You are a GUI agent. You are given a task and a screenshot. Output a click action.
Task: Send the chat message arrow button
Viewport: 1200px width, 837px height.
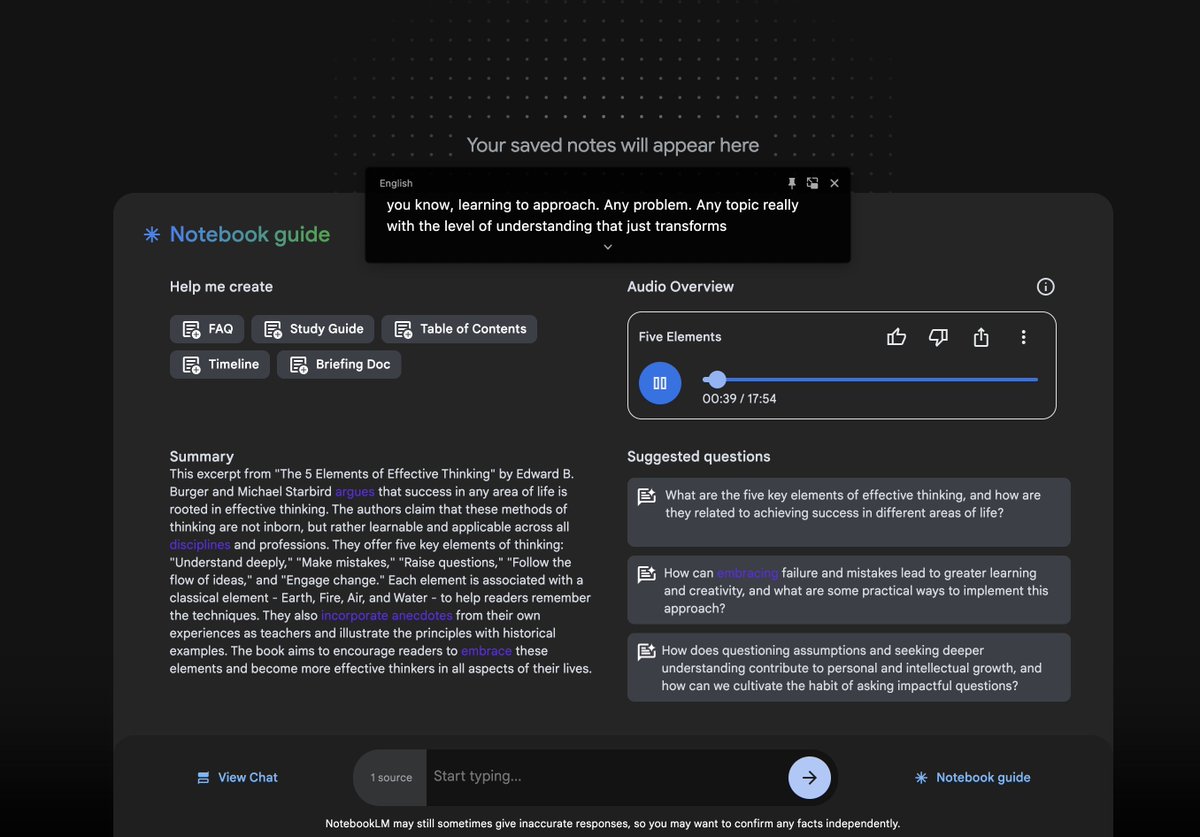coord(810,778)
